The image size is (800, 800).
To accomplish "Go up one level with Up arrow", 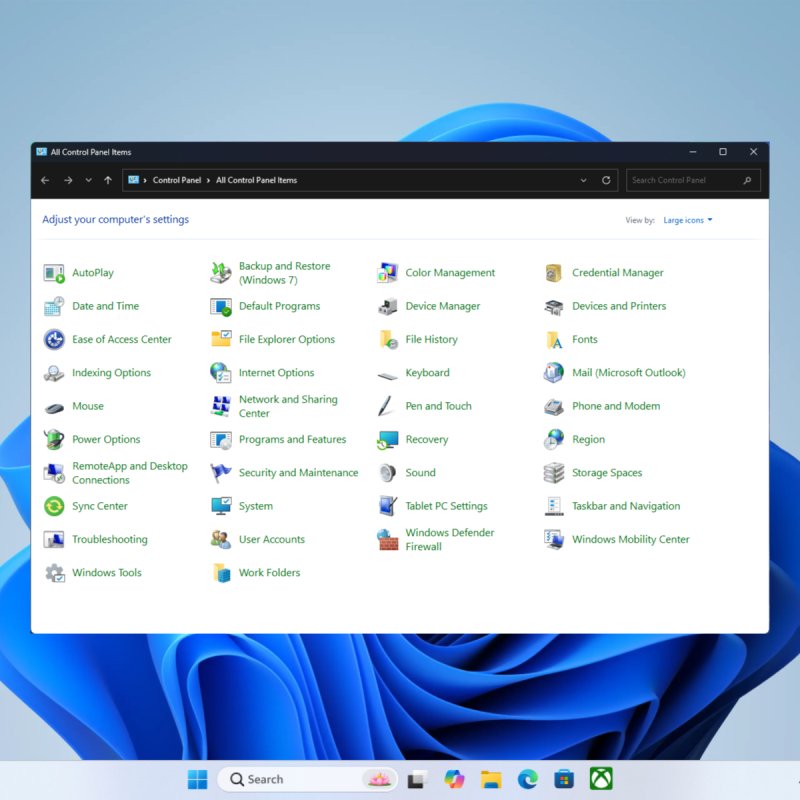I will point(108,181).
